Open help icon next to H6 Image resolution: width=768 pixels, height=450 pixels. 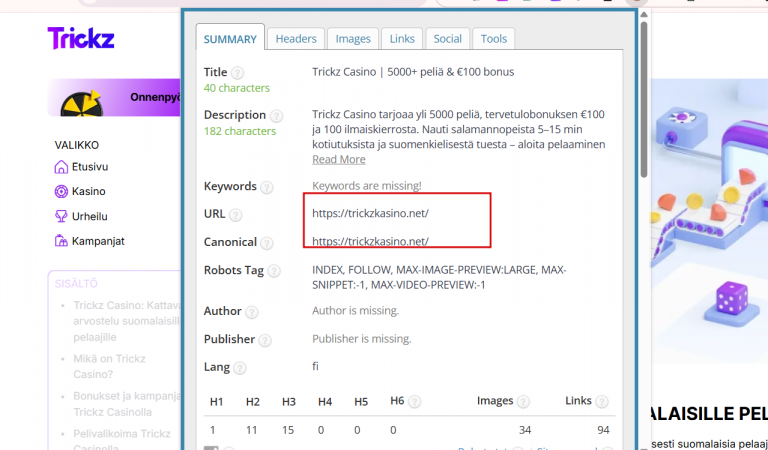tap(414, 402)
